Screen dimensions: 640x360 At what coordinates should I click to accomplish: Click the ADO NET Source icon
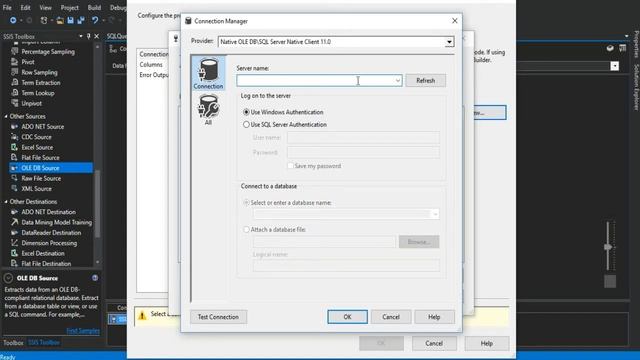coord(15,127)
